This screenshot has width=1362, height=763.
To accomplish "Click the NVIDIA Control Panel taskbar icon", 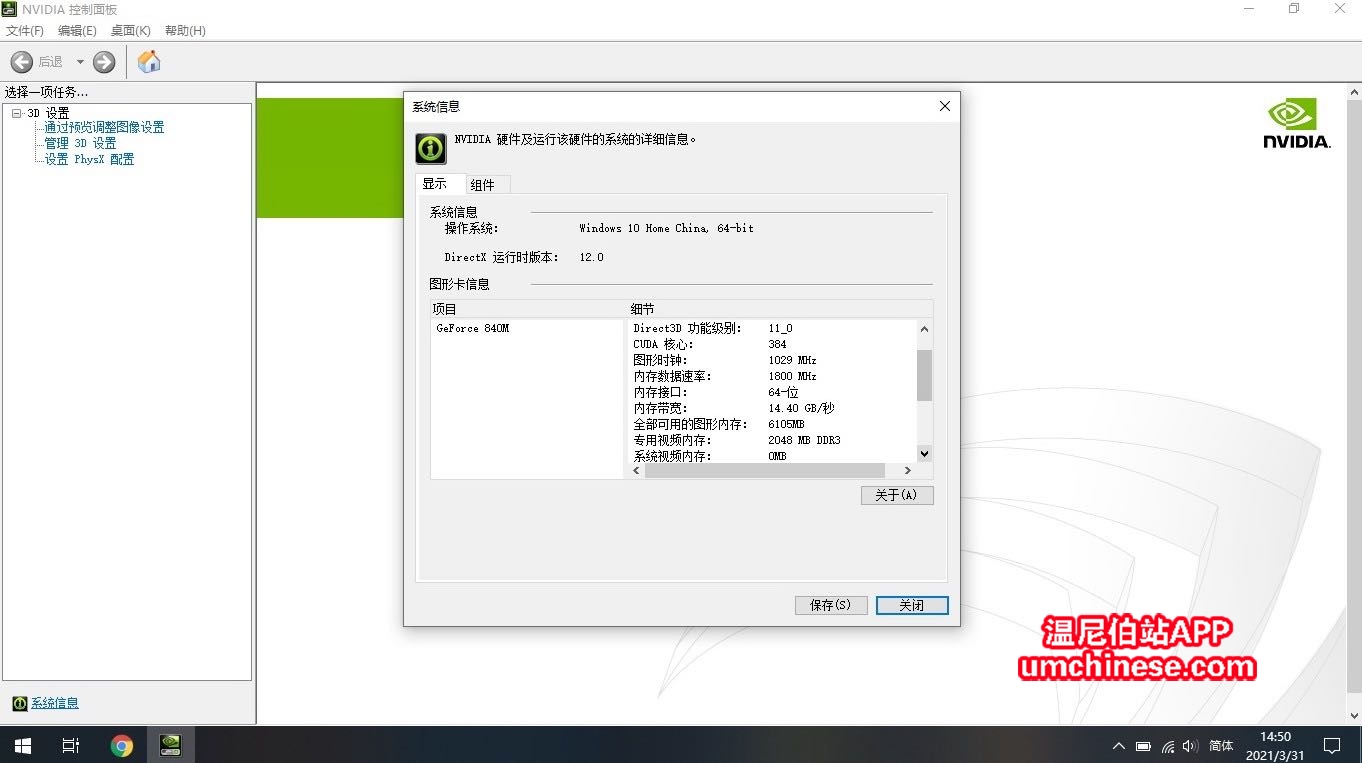I will 171,746.
